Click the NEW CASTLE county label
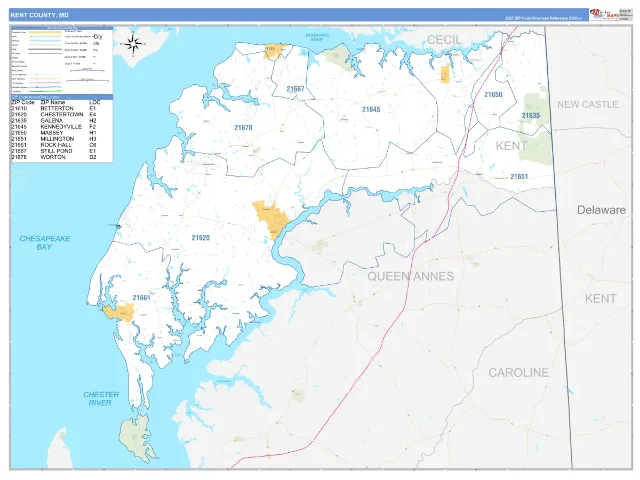640x480 pixels. tap(588, 104)
